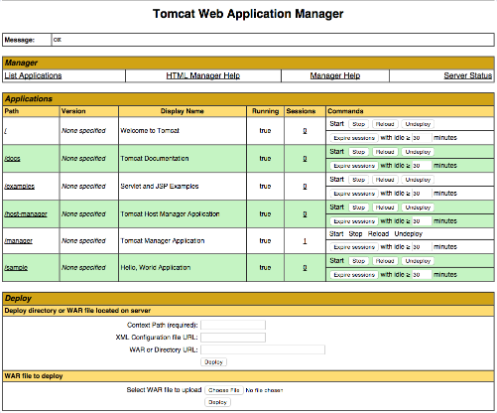
Task: Open the /sample application path
Action: pos(16,267)
